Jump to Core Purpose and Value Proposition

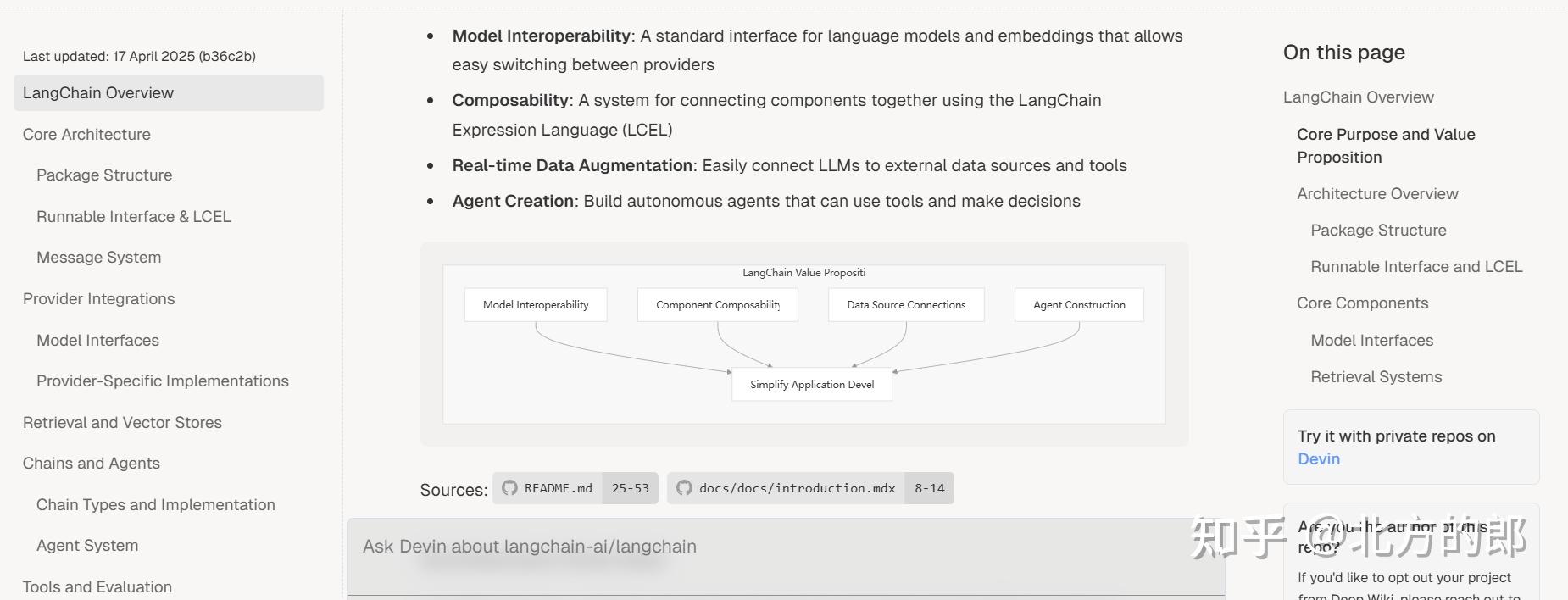(1385, 146)
